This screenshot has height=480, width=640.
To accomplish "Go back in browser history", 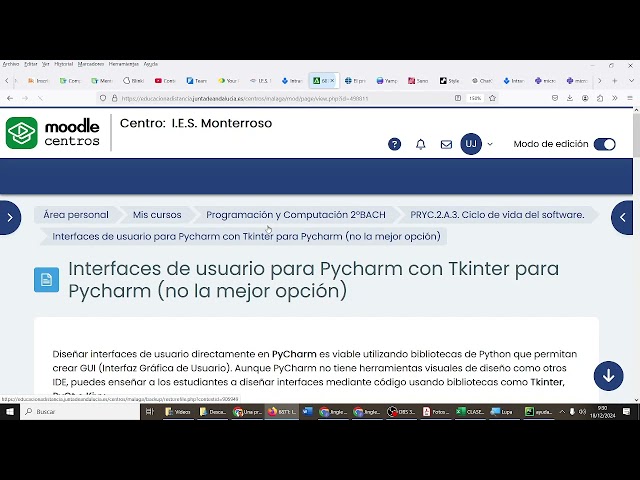I will pos(10,98).
